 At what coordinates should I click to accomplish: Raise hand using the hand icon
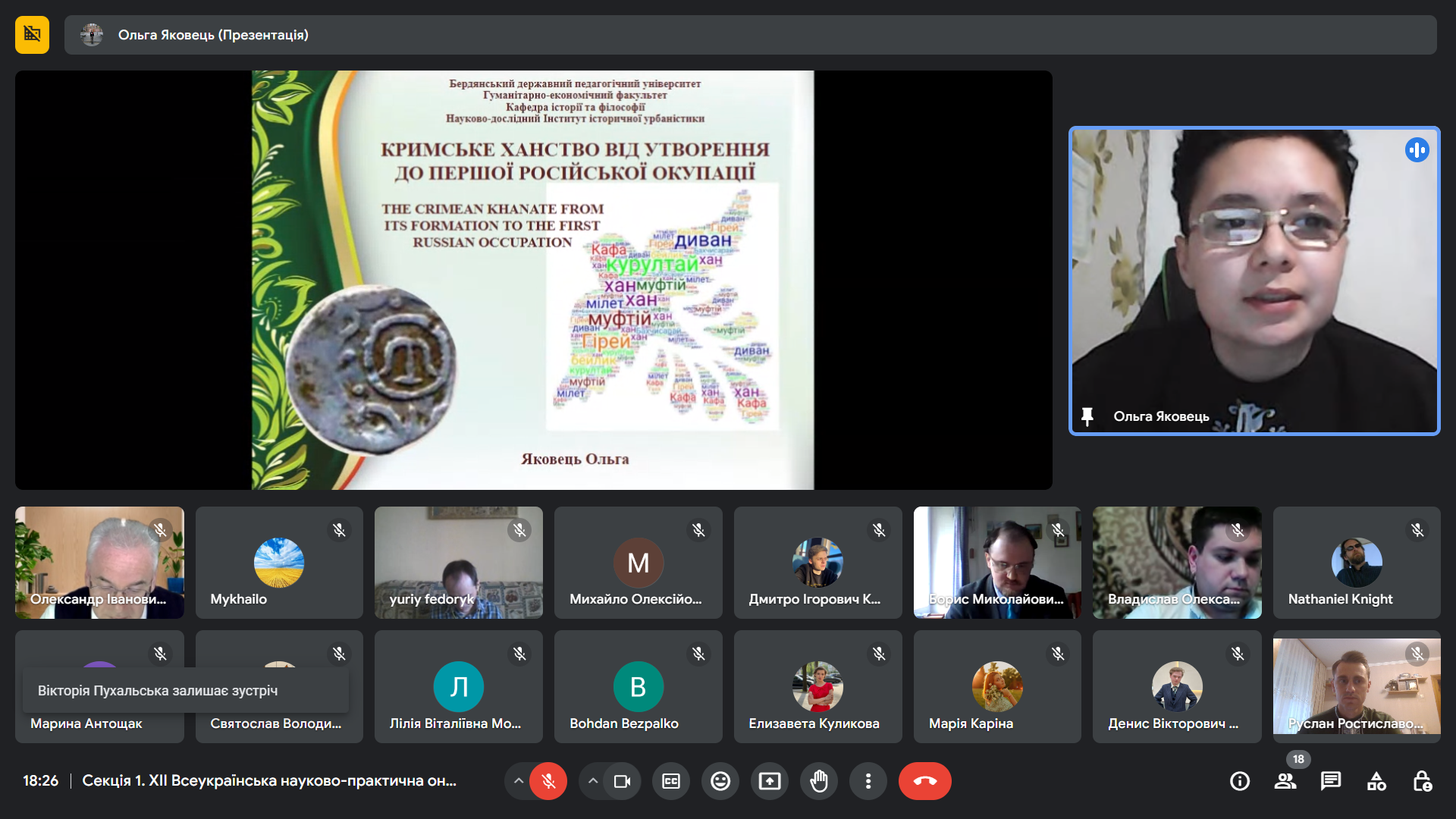click(x=818, y=781)
